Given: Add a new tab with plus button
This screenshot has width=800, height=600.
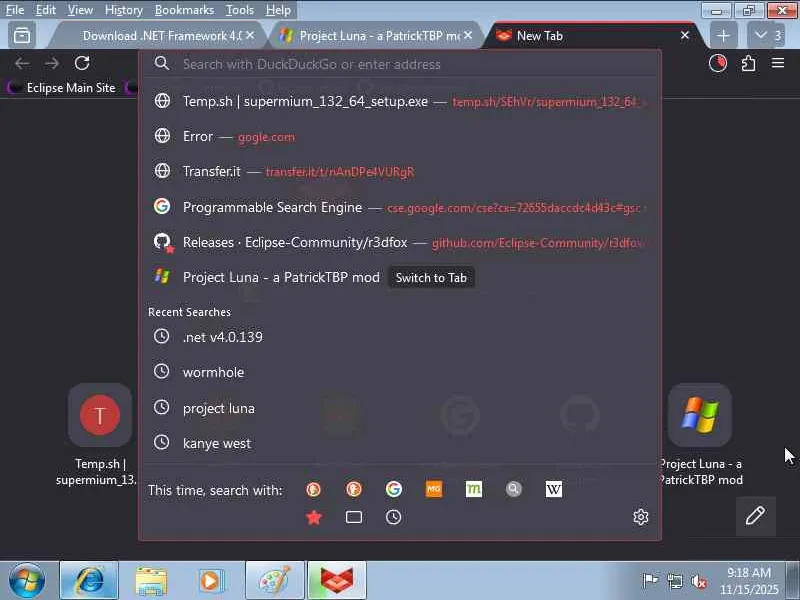Looking at the screenshot, I should (x=723, y=35).
